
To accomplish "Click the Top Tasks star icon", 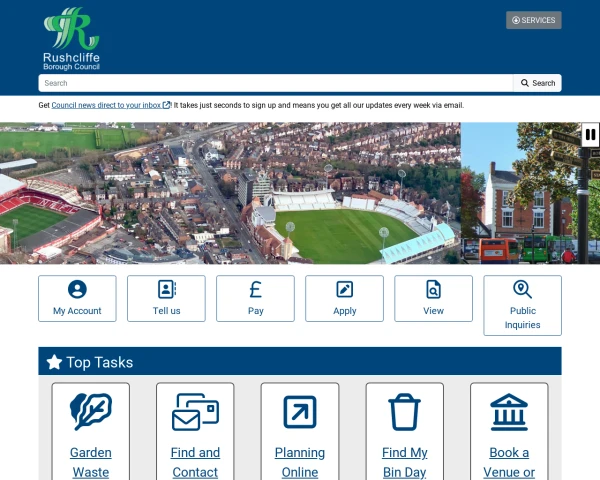I will [54, 362].
